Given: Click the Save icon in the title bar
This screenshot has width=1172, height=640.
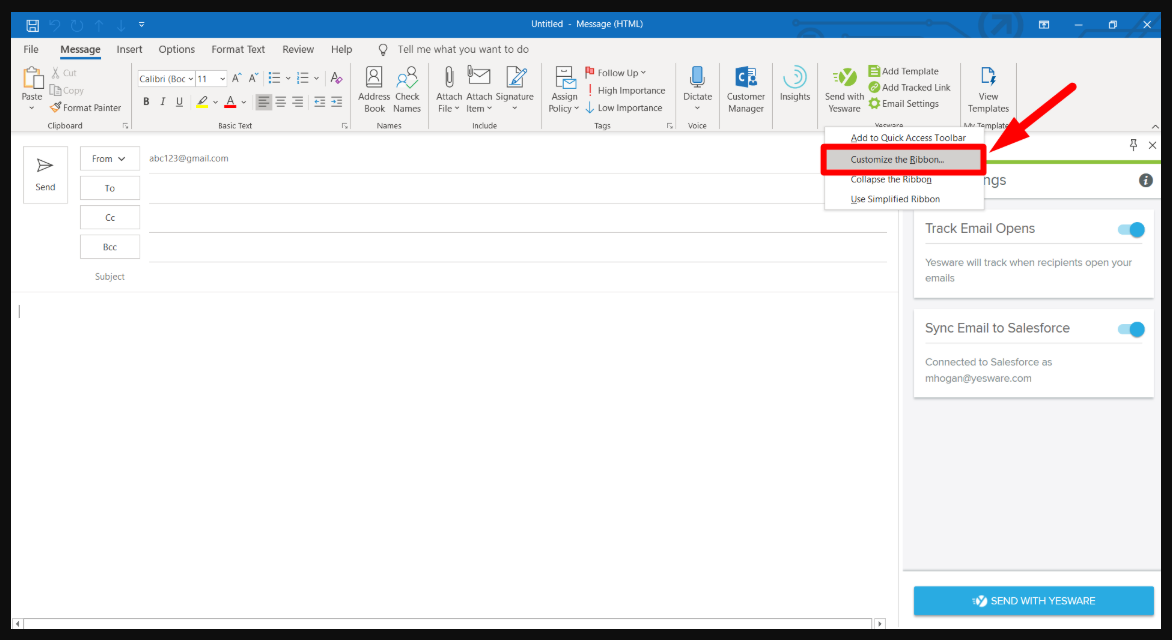Looking at the screenshot, I should [32, 25].
